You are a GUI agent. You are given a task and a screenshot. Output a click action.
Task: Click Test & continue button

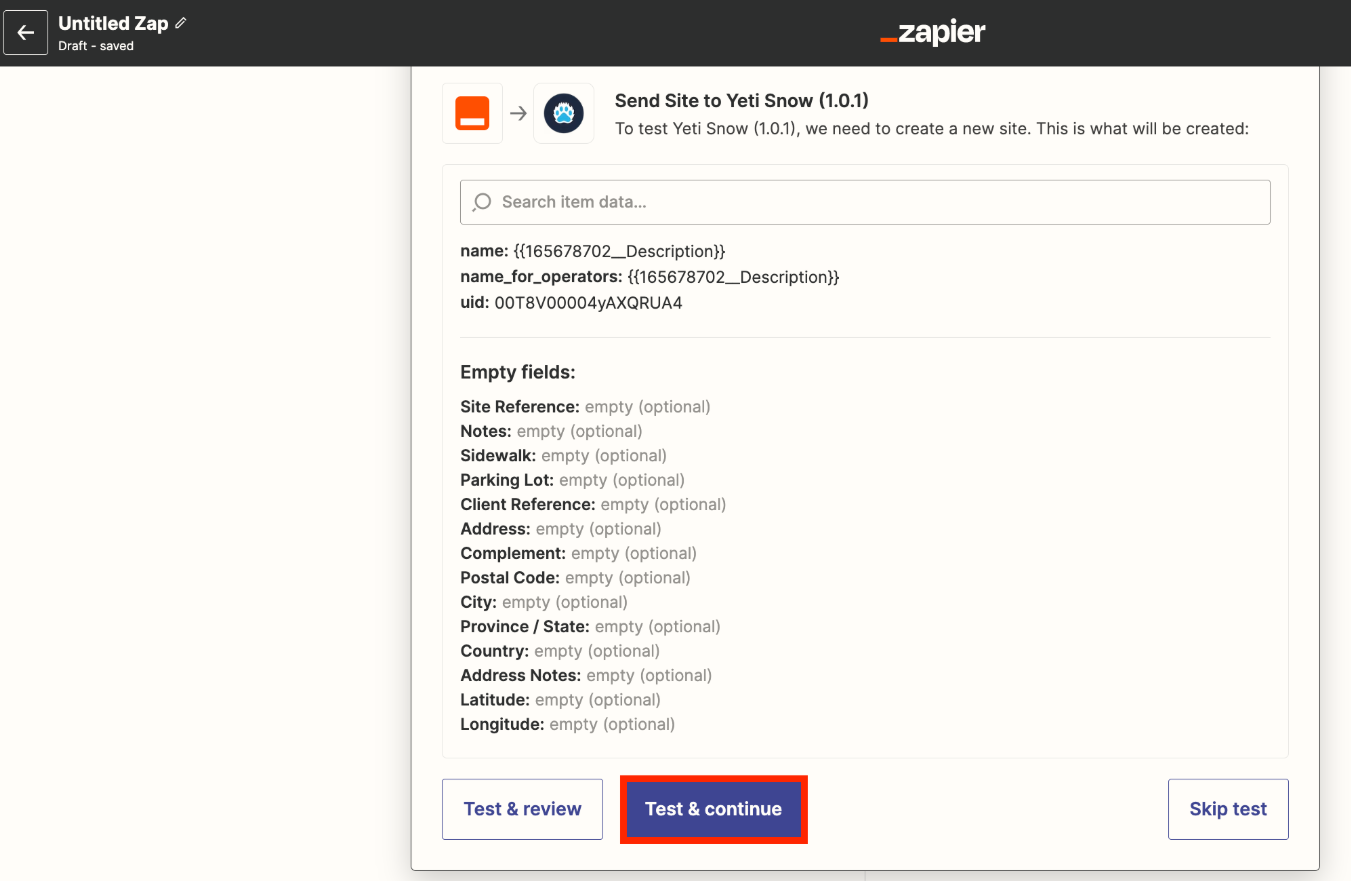(x=714, y=809)
